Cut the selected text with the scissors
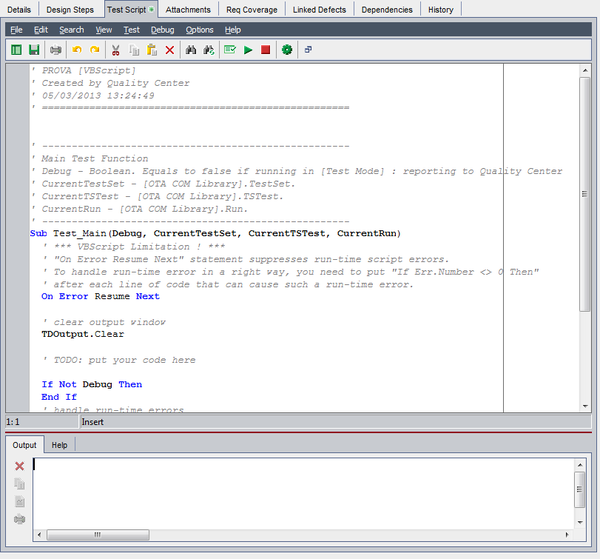Image resolution: width=600 pixels, height=559 pixels. click(116, 50)
